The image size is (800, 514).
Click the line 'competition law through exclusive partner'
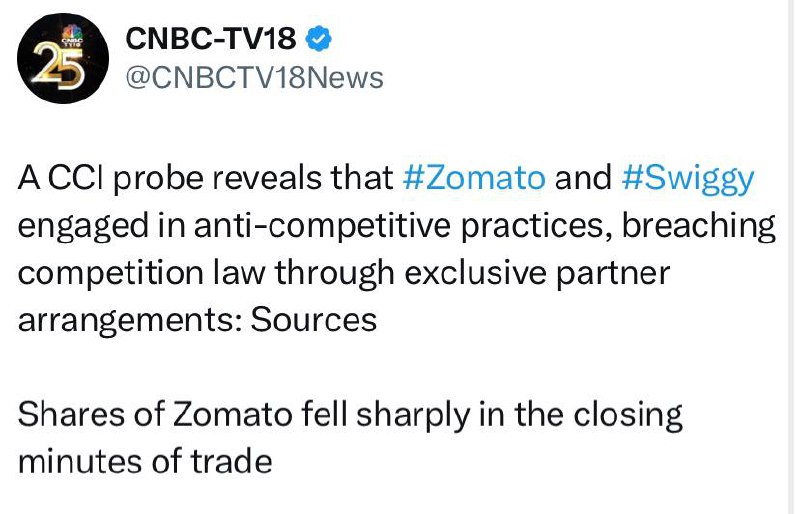[x=344, y=274]
